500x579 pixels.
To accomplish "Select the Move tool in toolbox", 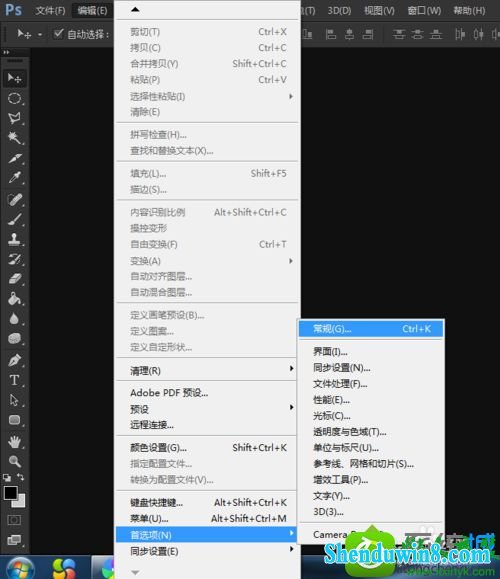I will point(14,78).
